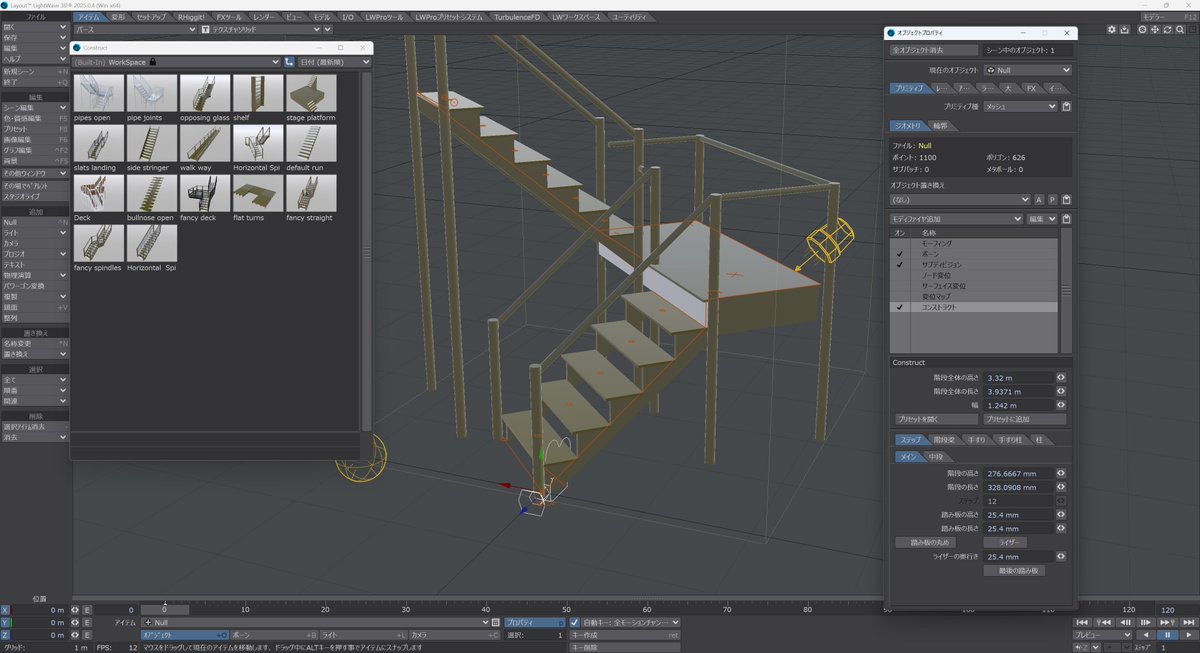1200x653 pixels.
Task: Click the phone icon beside WorkSpace dropdown
Action: coord(290,62)
